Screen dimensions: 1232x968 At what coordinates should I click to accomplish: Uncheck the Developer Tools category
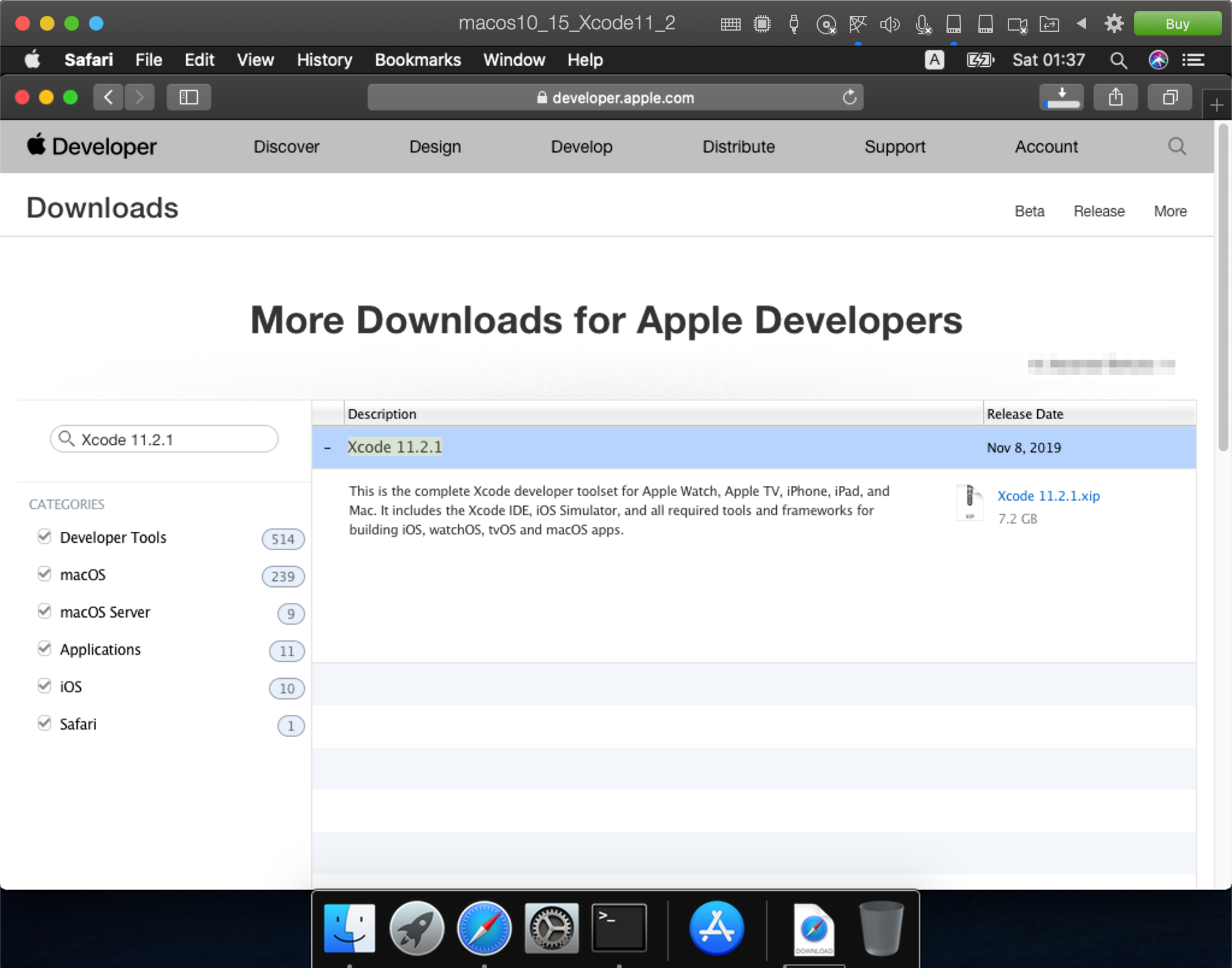click(x=44, y=537)
